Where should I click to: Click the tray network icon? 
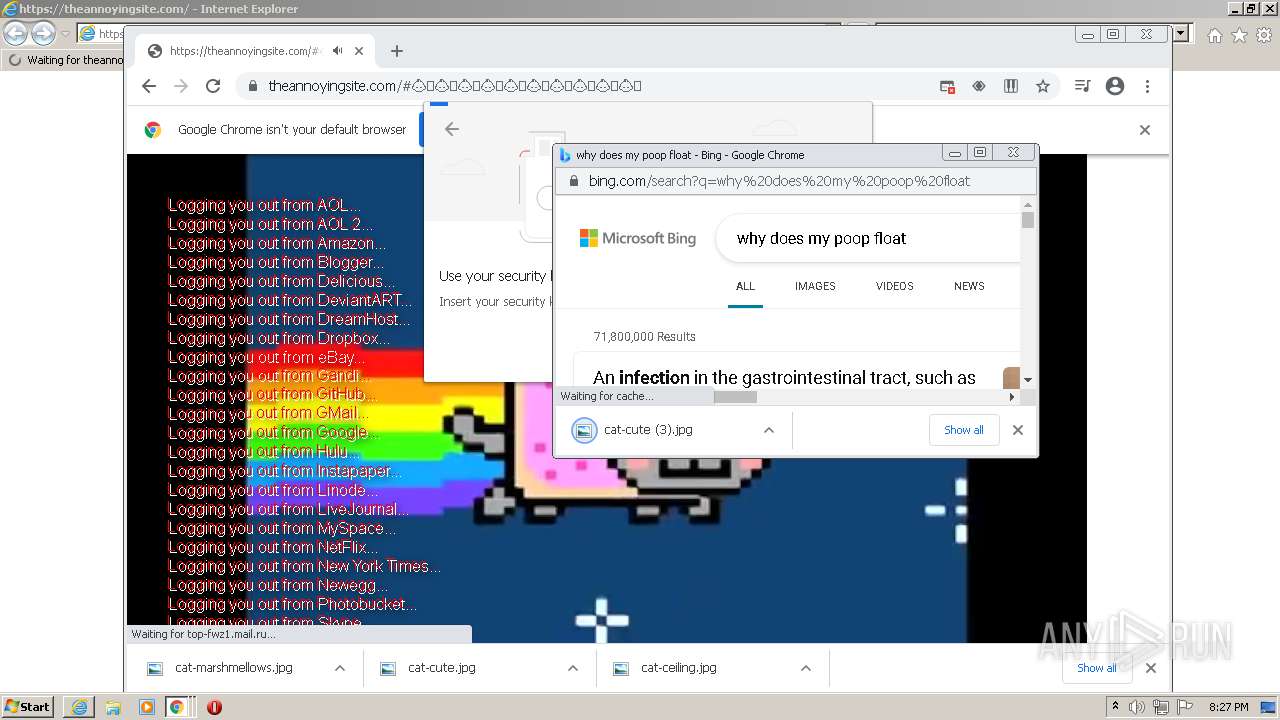(x=1161, y=707)
